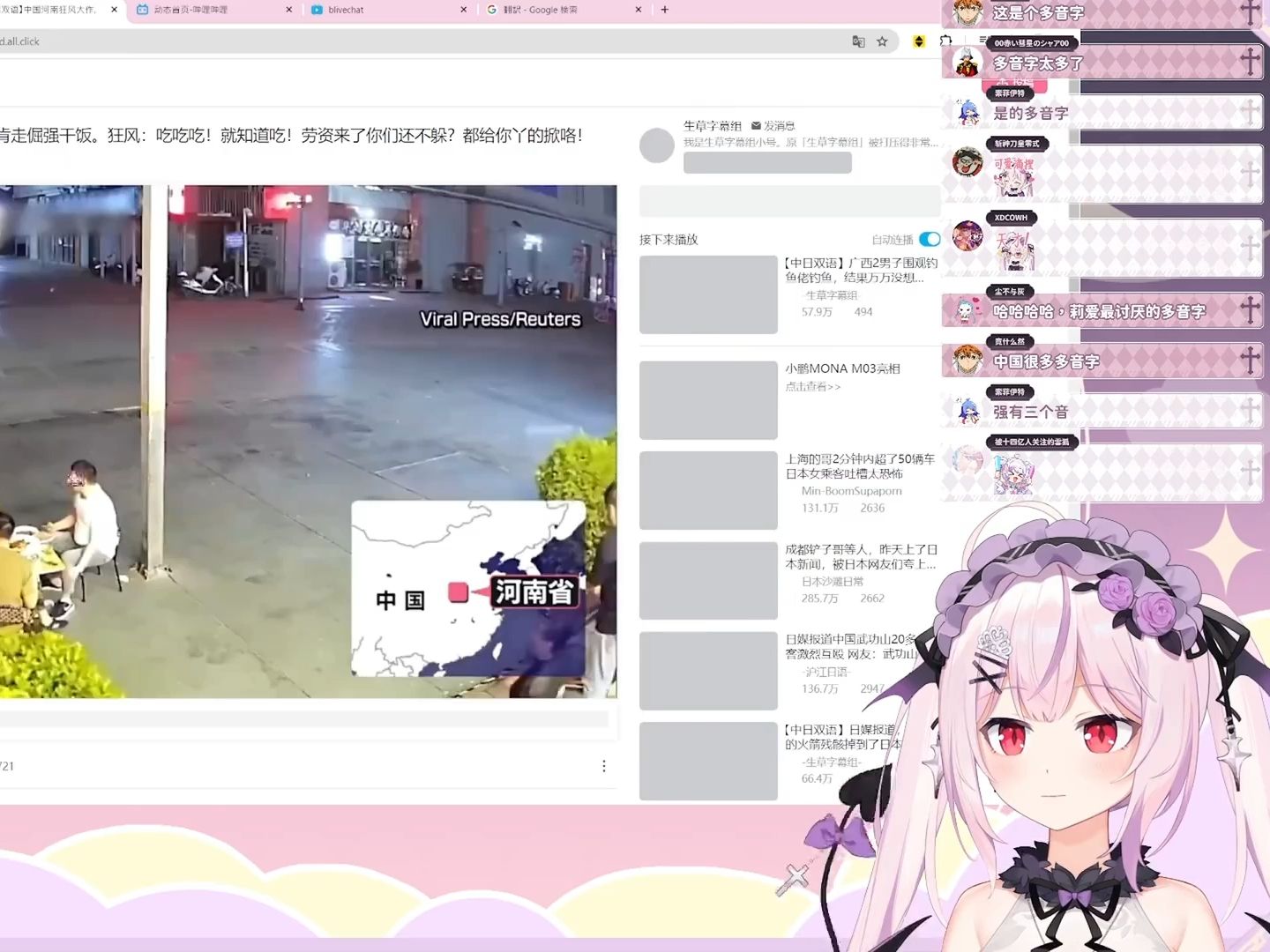The image size is (1270, 952).
Task: Close the Google 検索 tab
Action: (x=639, y=10)
